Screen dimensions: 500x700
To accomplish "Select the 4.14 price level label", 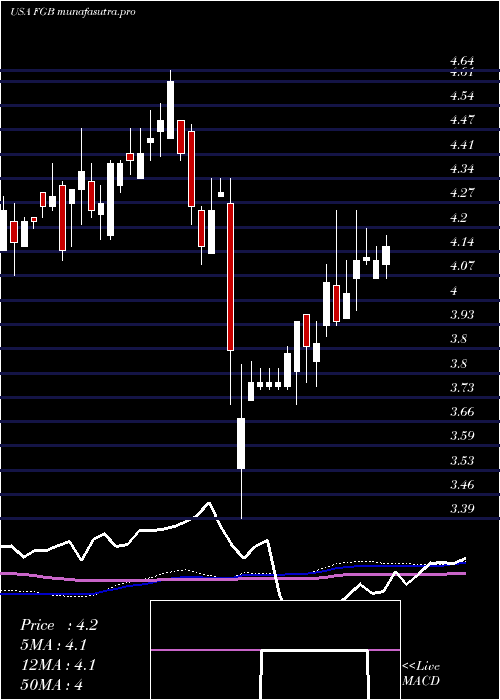I will click(x=462, y=242).
